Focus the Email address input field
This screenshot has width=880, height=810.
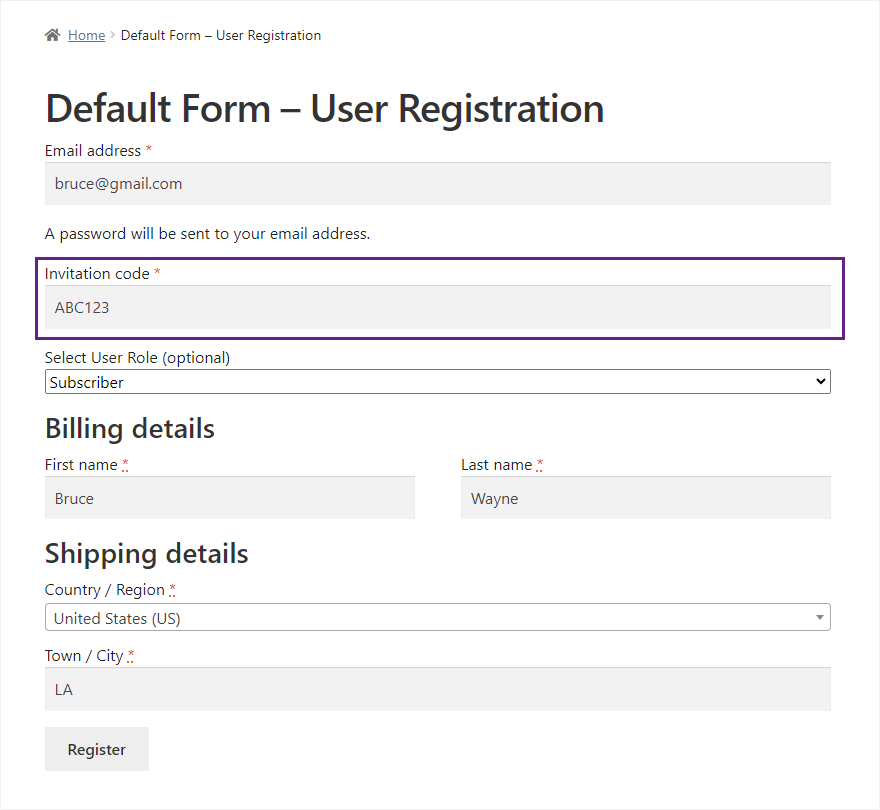438,184
